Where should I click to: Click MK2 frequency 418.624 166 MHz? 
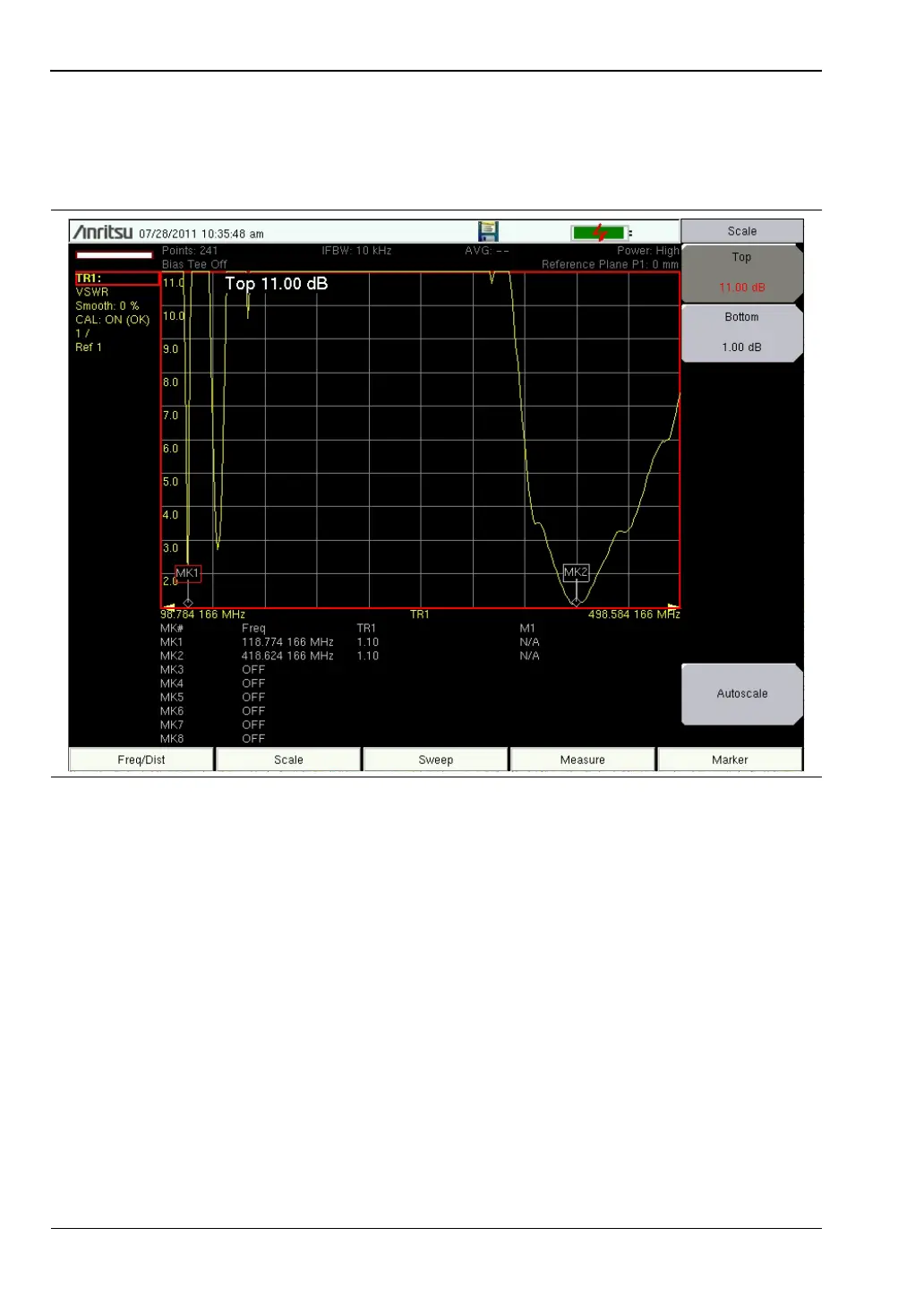pos(287,657)
